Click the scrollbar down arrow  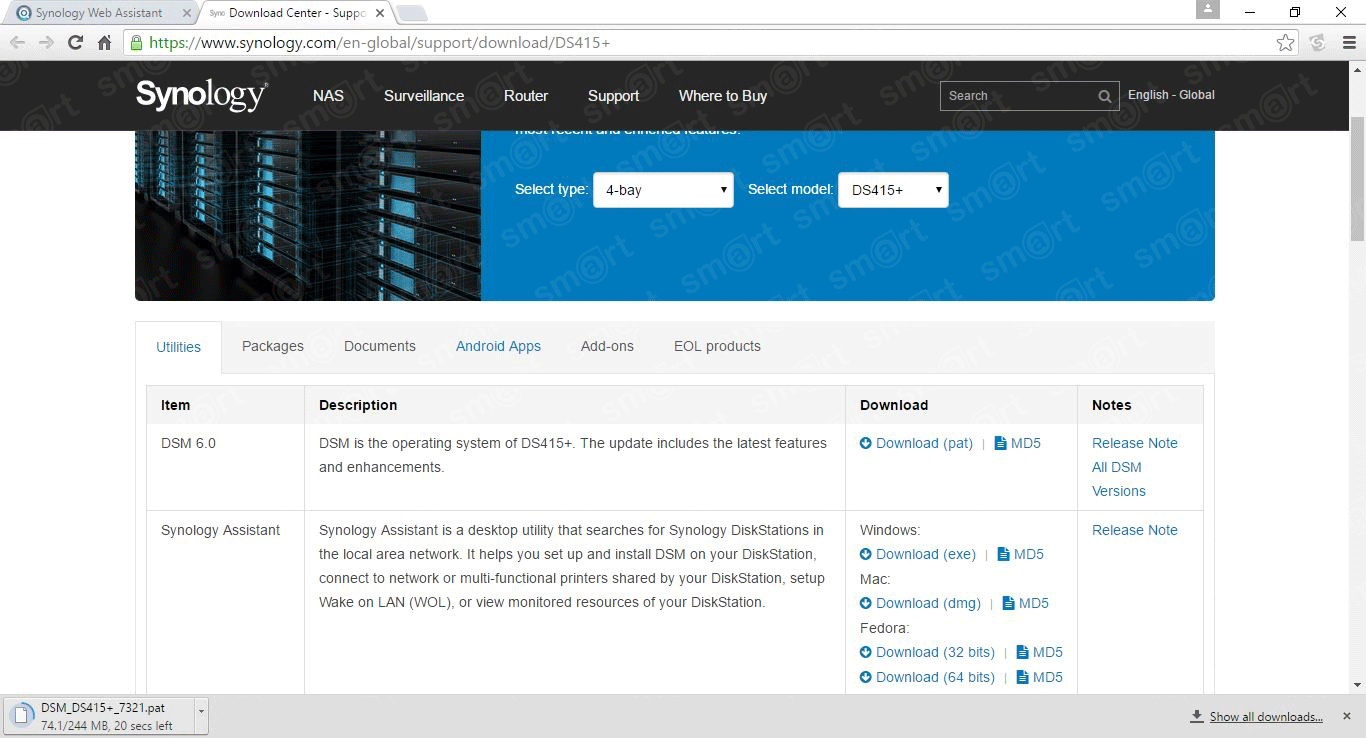click(x=1357, y=685)
